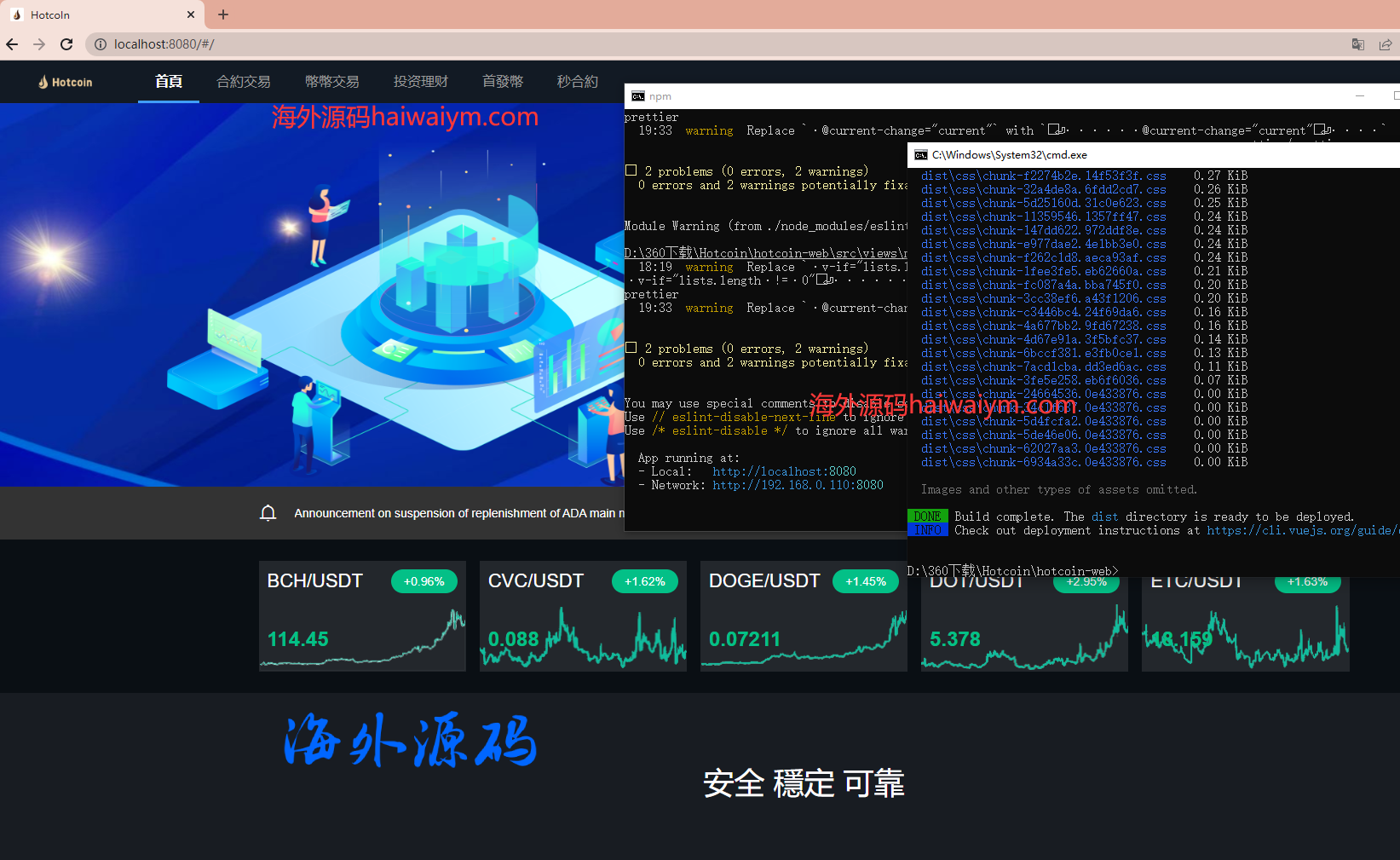This screenshot has width=1400, height=860.
Task: Click the browser forward arrow
Action: [39, 44]
